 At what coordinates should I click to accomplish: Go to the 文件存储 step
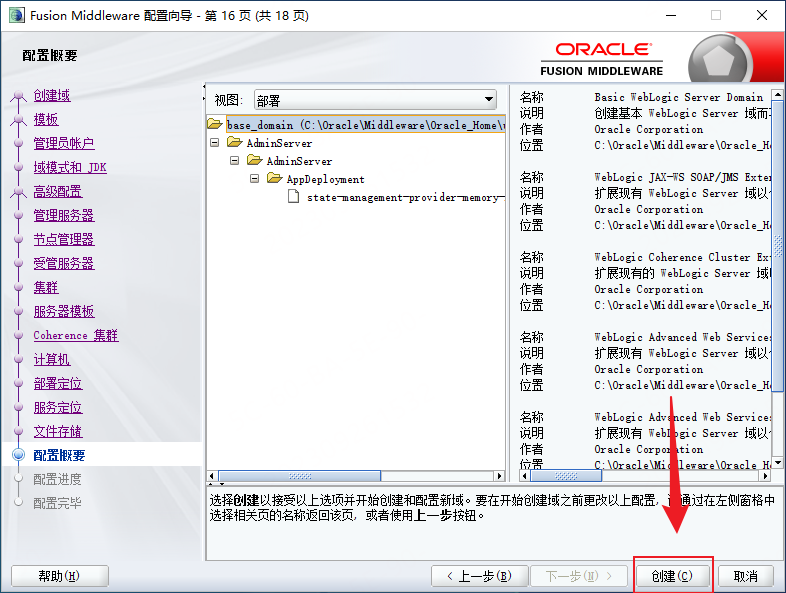58,432
